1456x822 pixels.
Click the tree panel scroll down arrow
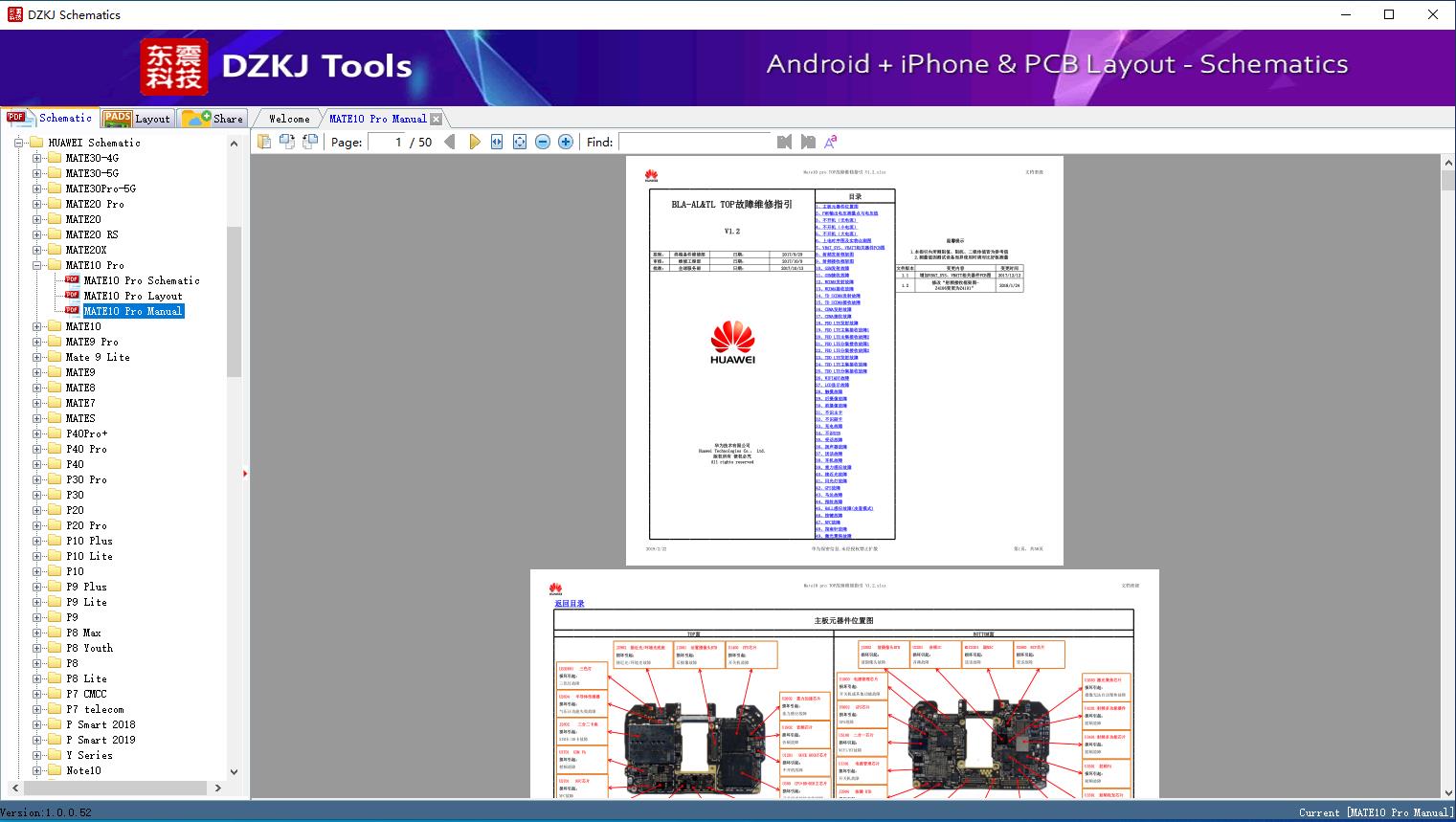point(234,771)
